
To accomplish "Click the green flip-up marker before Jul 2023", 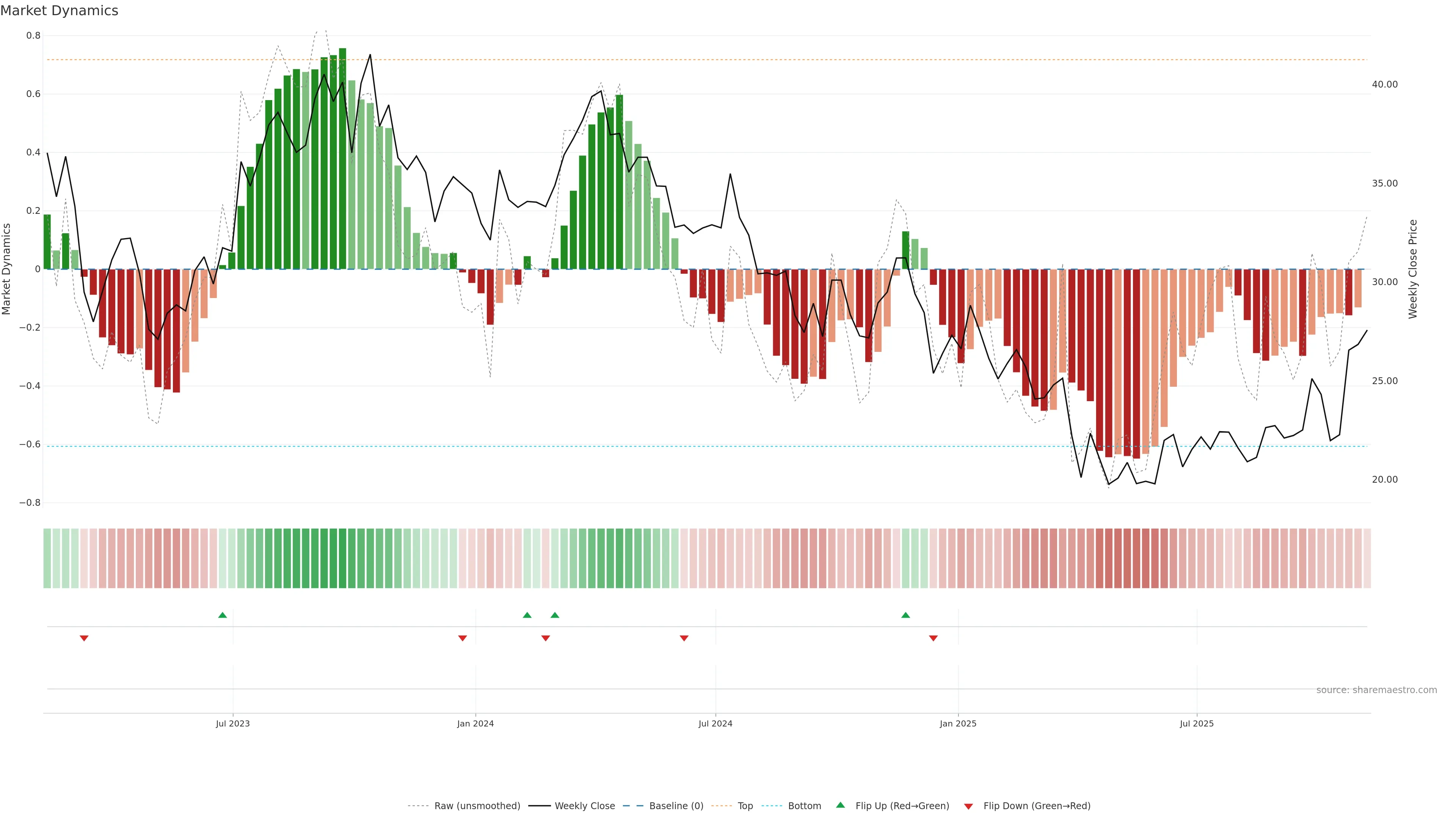I will [x=222, y=615].
